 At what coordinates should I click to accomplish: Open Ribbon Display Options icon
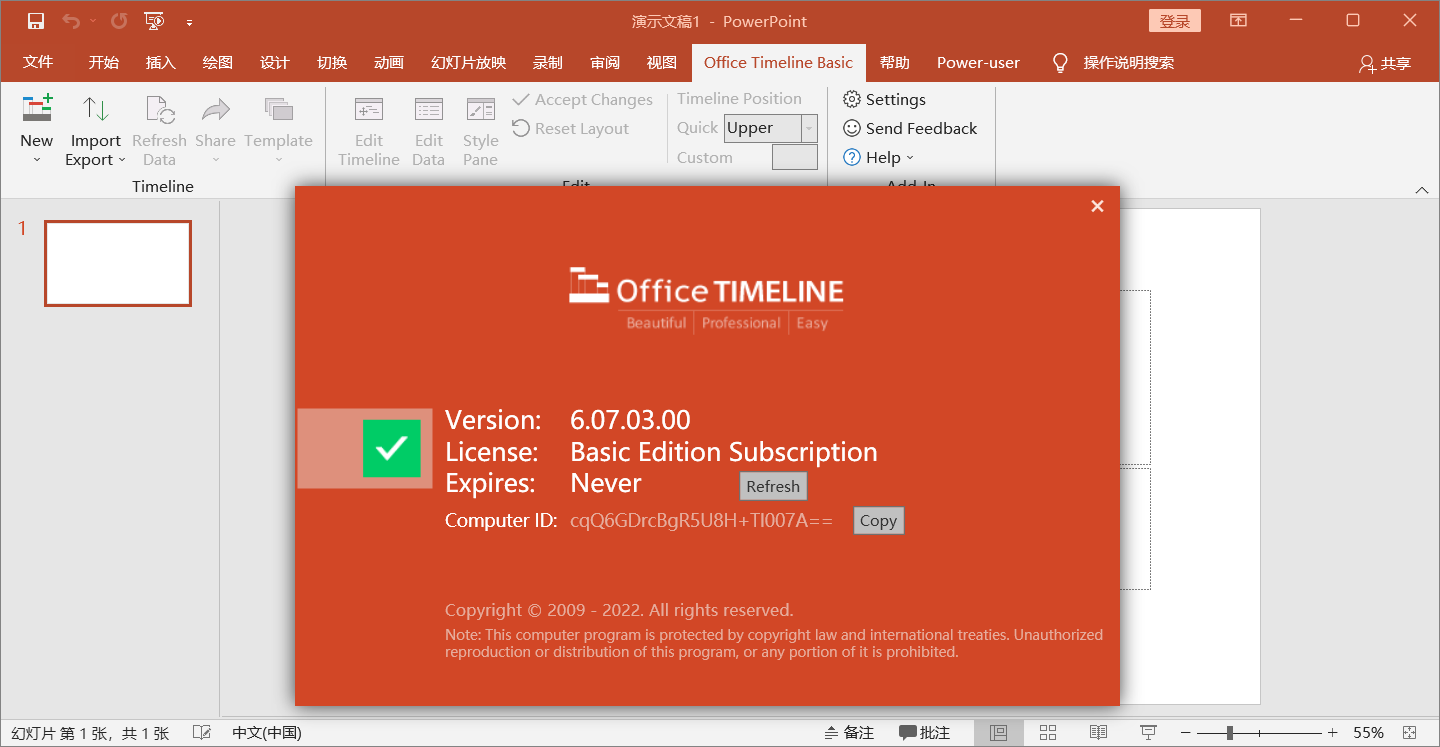pos(1238,21)
